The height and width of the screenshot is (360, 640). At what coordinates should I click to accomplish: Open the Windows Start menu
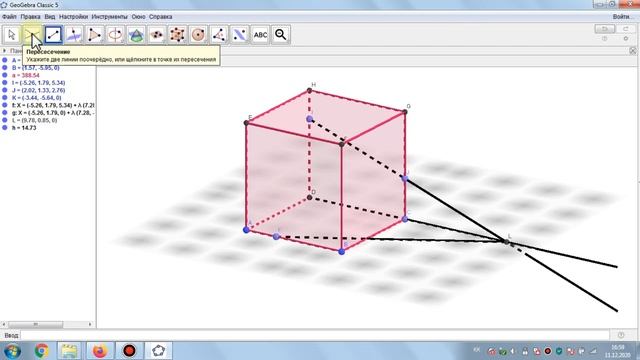click(x=13, y=351)
